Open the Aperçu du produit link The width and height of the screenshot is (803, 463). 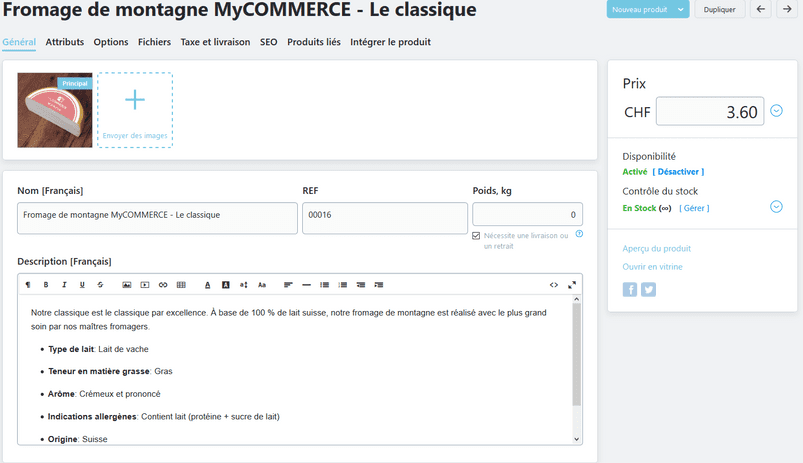pos(657,248)
